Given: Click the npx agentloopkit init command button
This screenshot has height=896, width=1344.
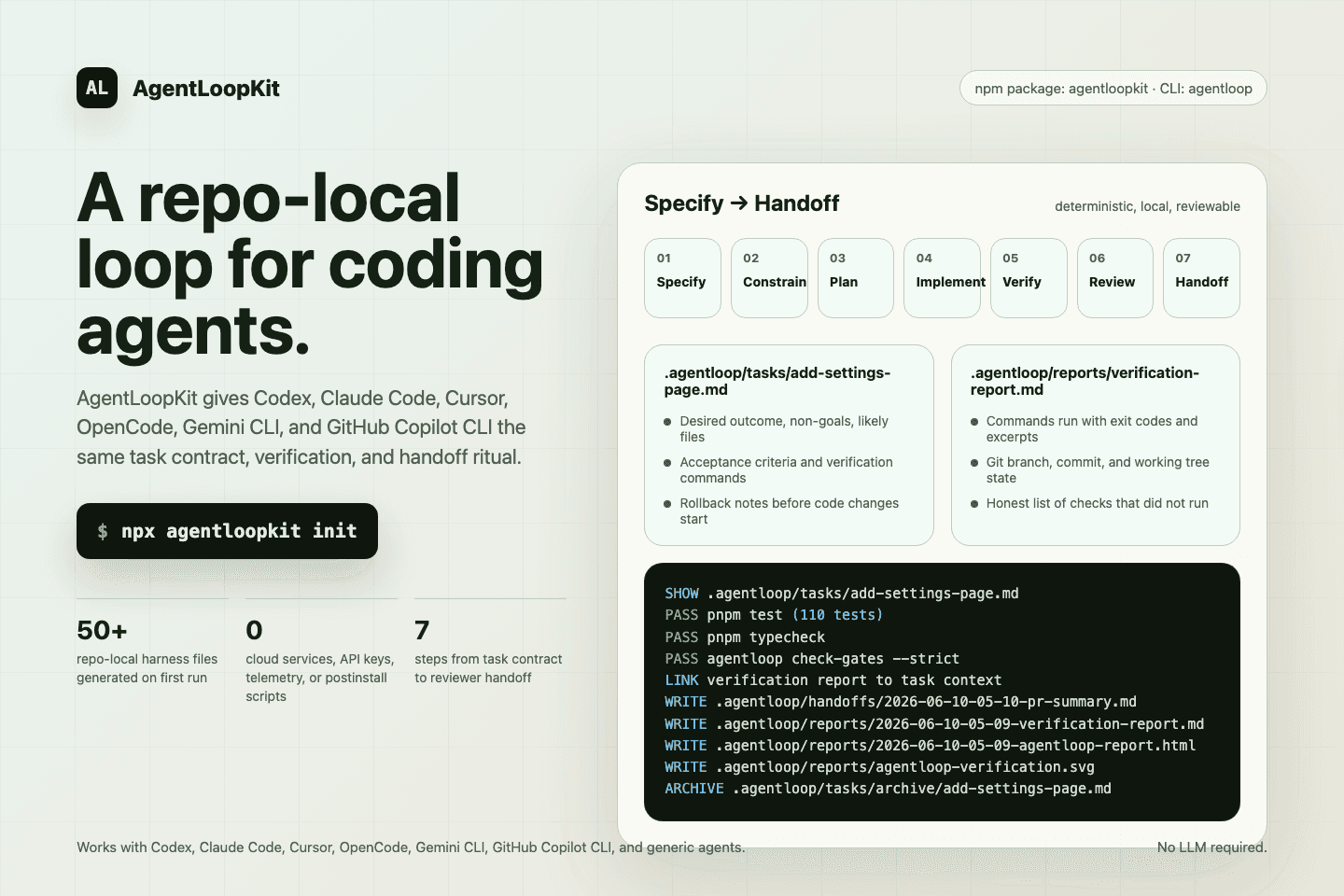Looking at the screenshot, I should [227, 531].
